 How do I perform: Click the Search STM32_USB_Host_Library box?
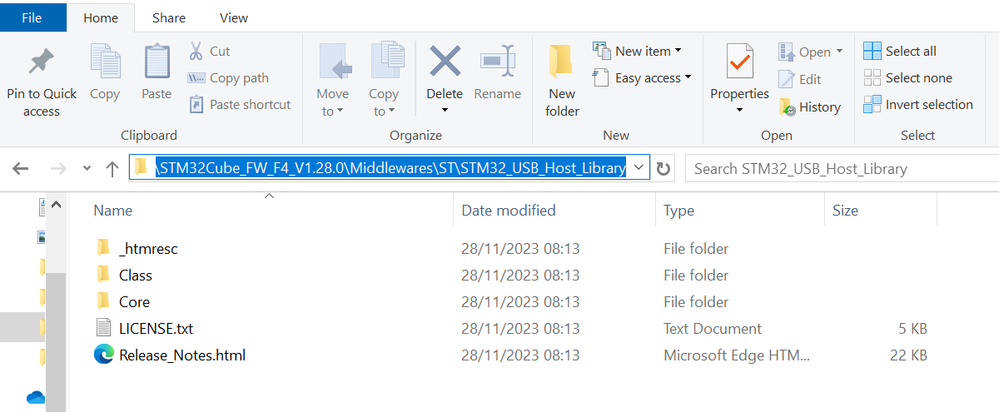tap(842, 169)
